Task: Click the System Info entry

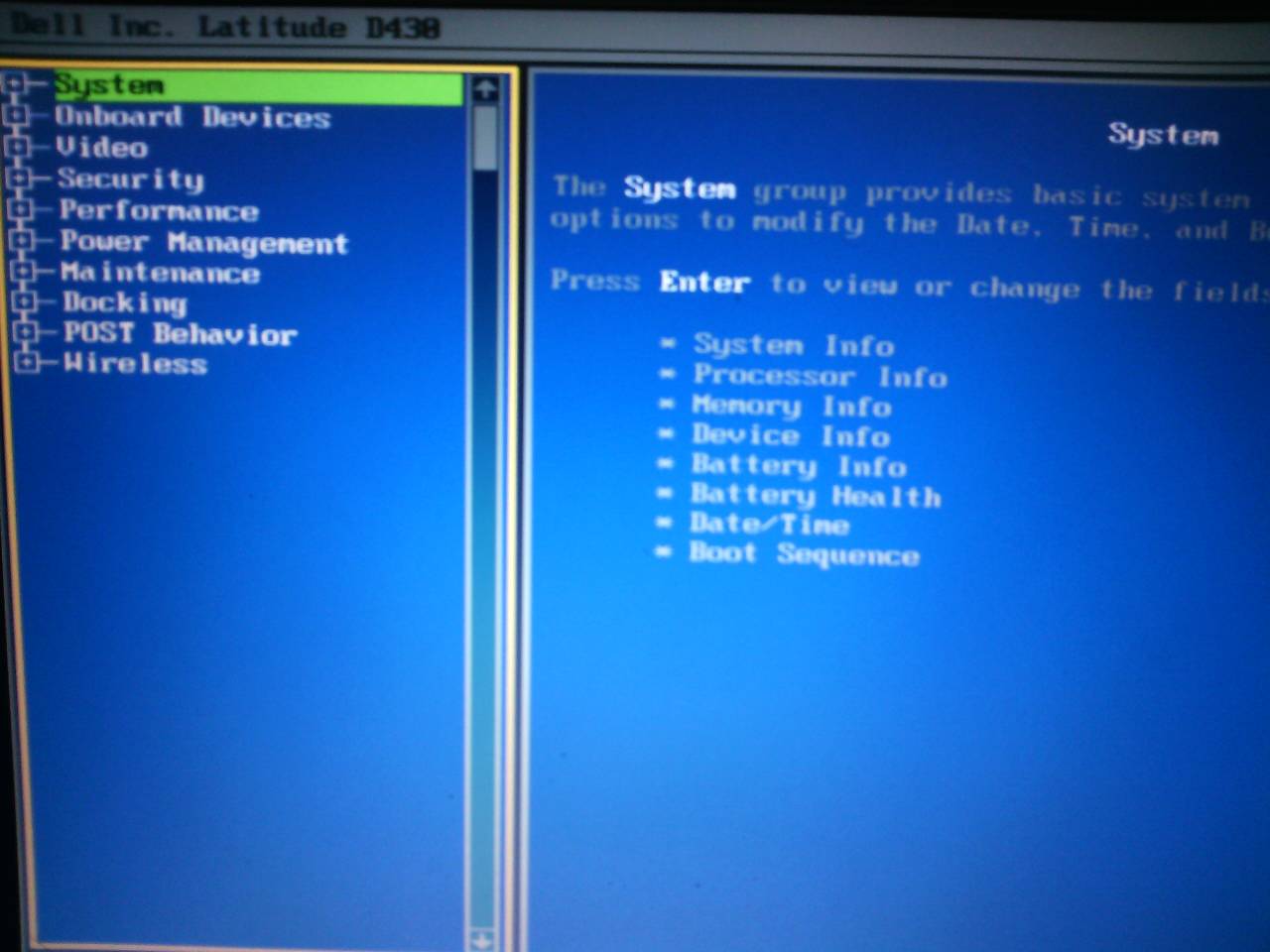Action: coord(794,345)
